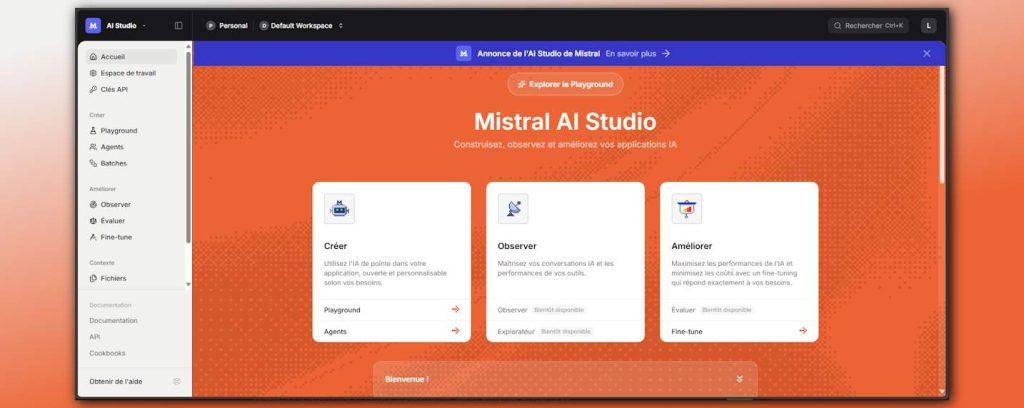Click the Observer card satellite dish icon
The height and width of the screenshot is (408, 1024).
tap(513, 209)
